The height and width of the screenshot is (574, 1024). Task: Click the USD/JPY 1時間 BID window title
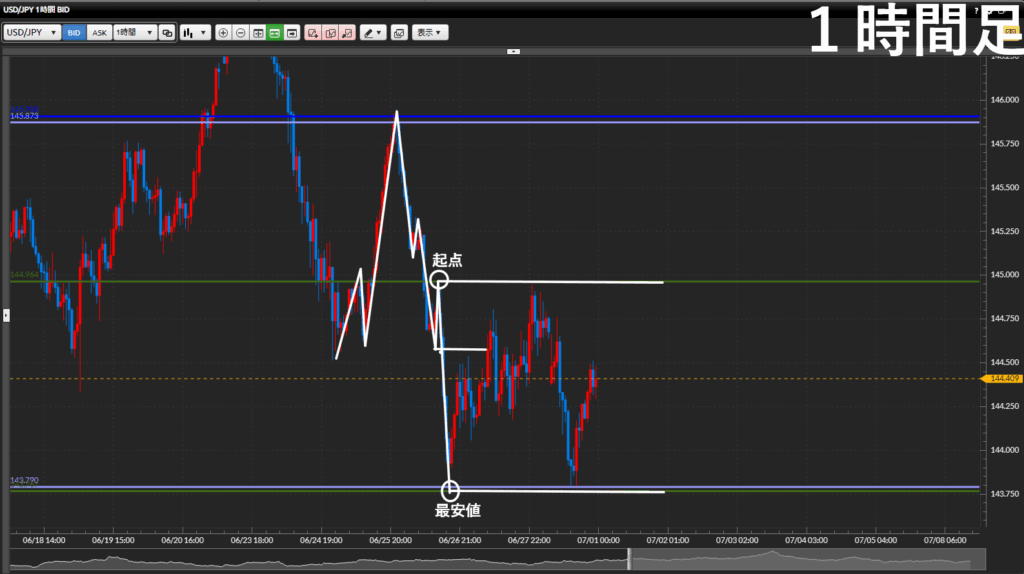pos(37,10)
